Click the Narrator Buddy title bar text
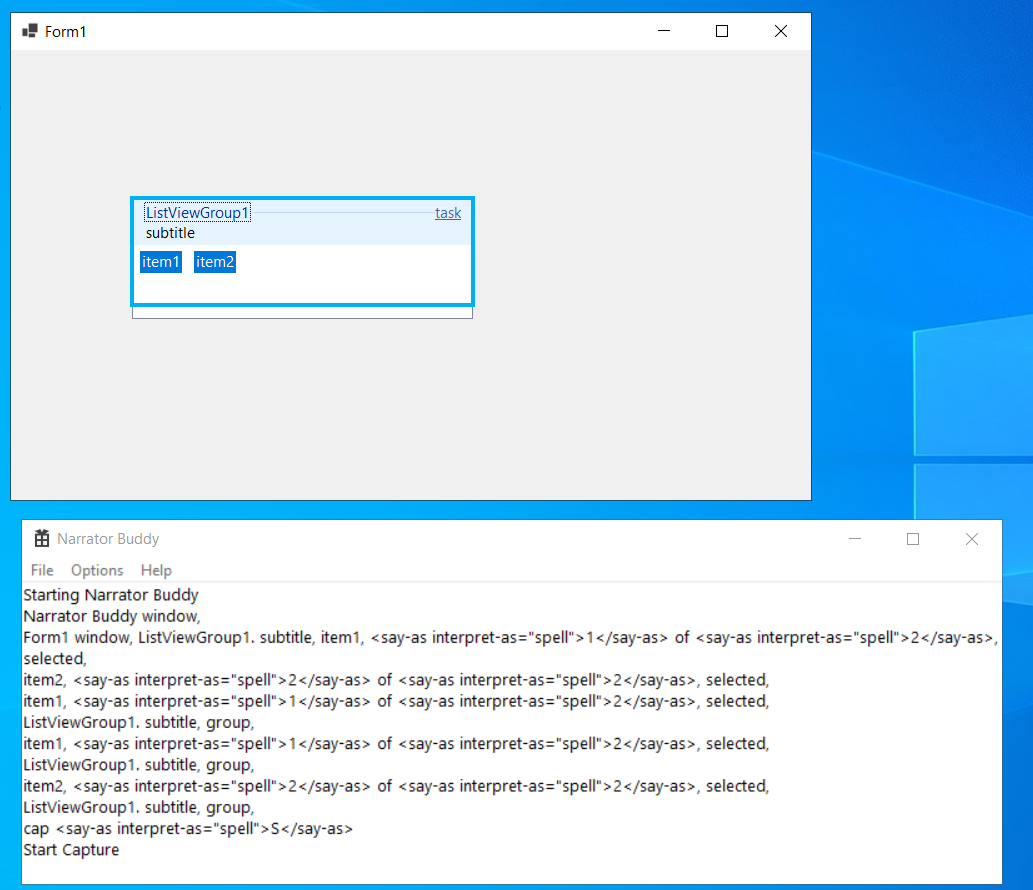The height and width of the screenshot is (890, 1033). point(110,538)
